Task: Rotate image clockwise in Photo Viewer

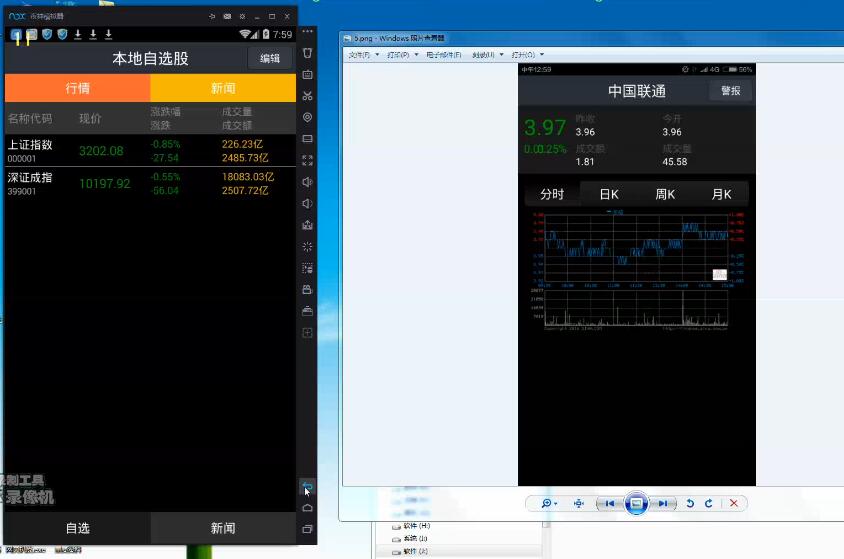Action: (709, 503)
